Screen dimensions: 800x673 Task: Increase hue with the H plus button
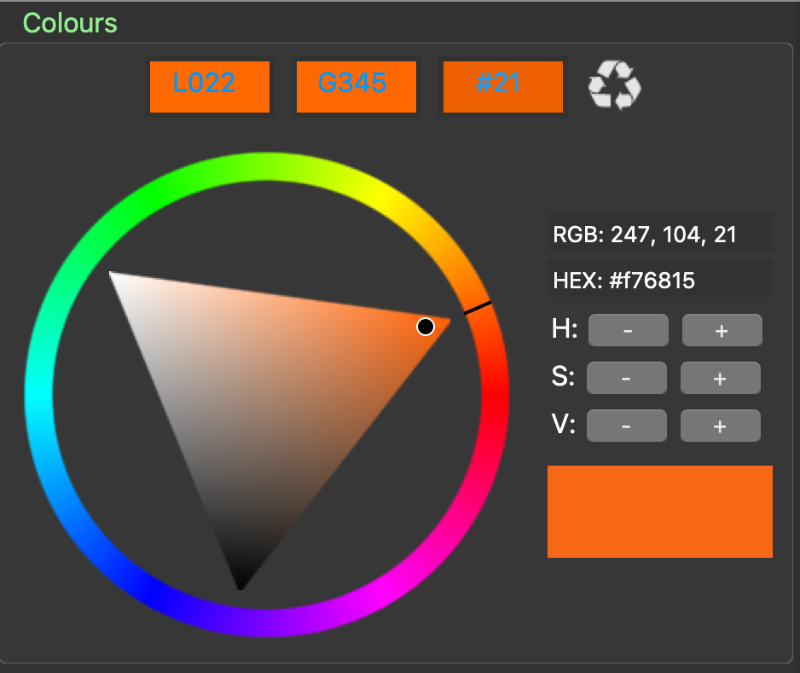(x=721, y=330)
